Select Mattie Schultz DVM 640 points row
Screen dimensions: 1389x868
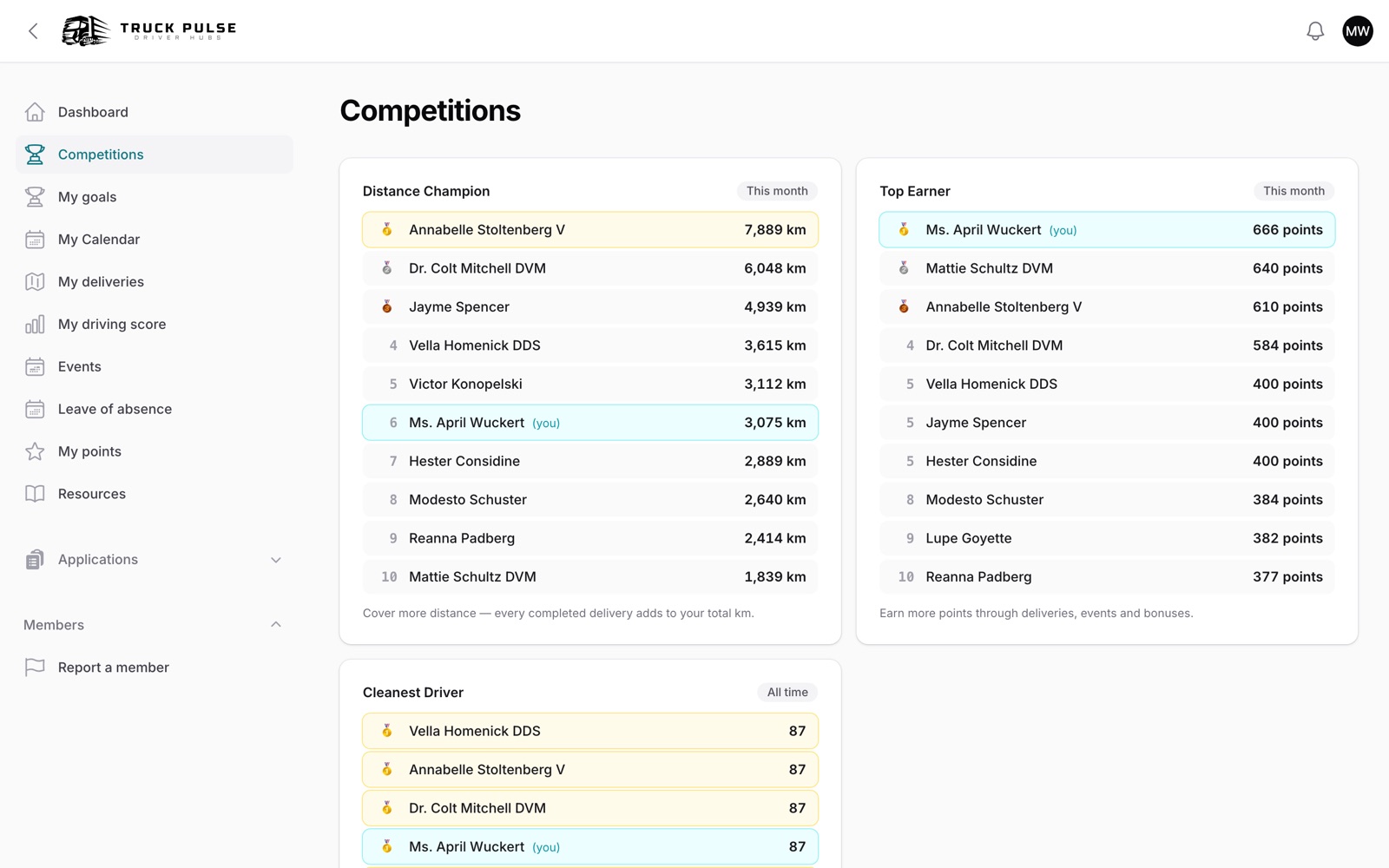pyautogui.click(x=1107, y=268)
